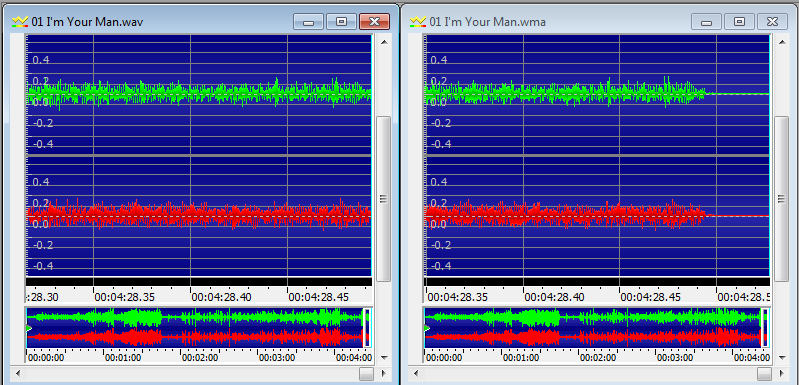Click the wav vertical scrollbar down arrow

[x=384, y=358]
